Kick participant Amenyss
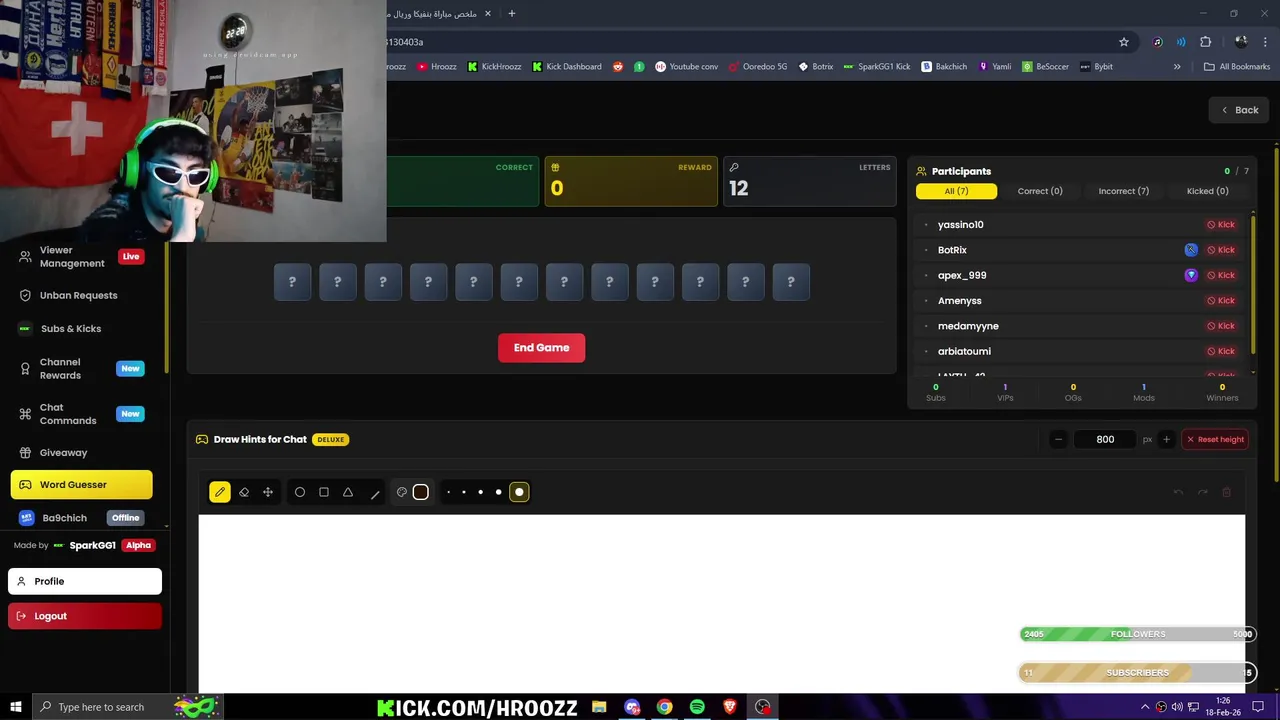 [x=1221, y=300]
